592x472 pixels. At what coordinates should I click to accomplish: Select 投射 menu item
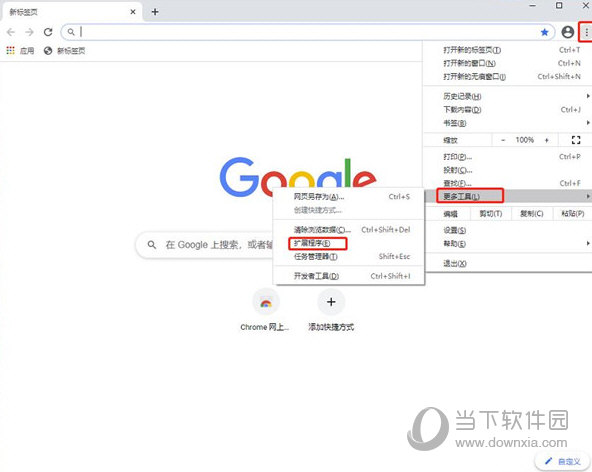507,170
